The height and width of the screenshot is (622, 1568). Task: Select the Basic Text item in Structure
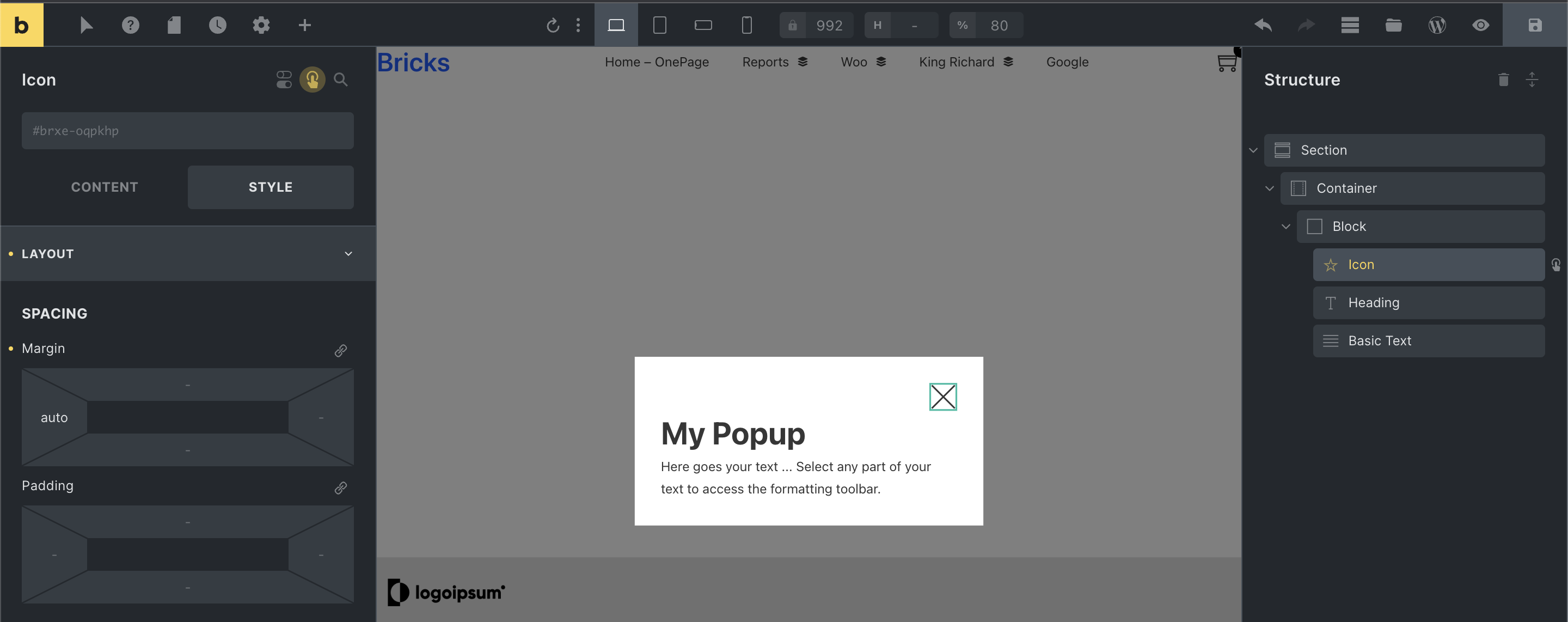(1429, 340)
